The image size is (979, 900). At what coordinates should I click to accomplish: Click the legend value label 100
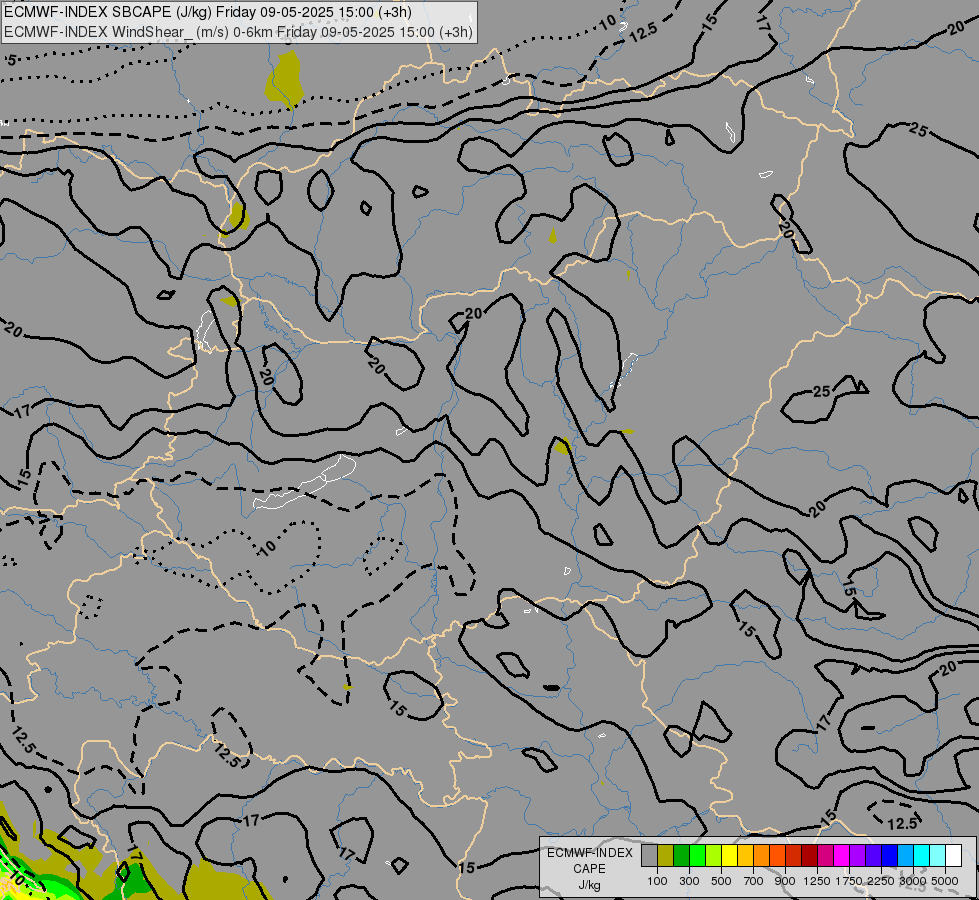(657, 881)
